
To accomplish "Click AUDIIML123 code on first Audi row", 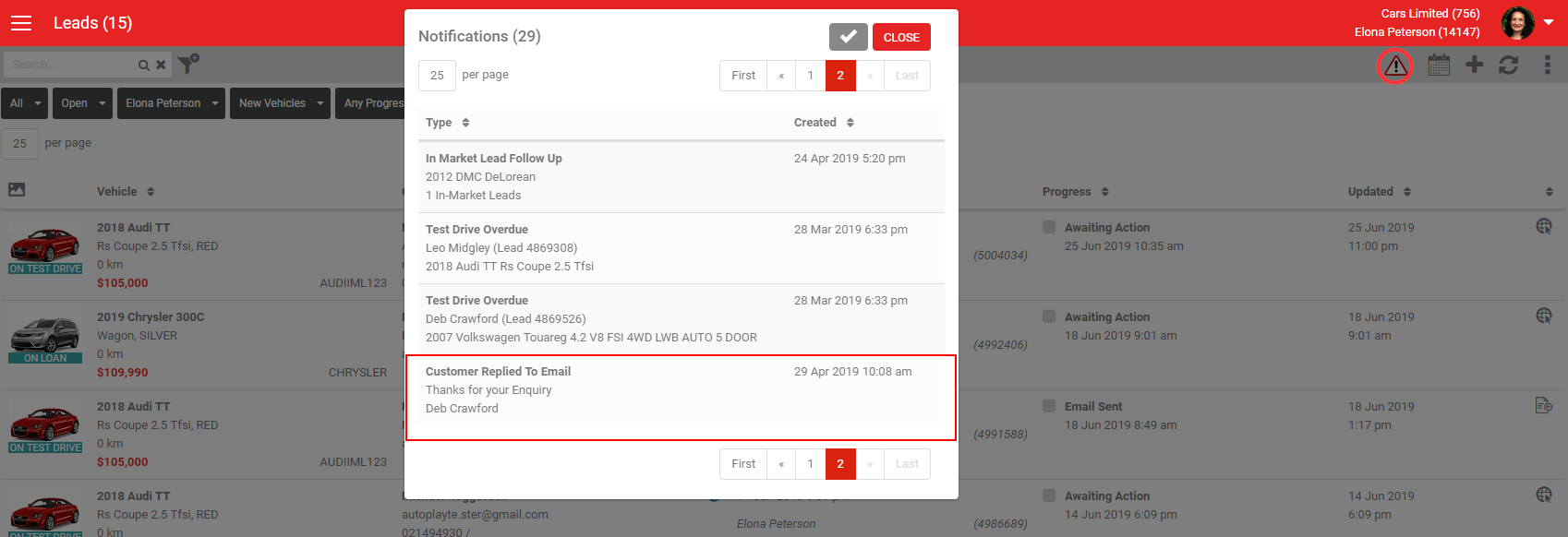I will 354,283.
